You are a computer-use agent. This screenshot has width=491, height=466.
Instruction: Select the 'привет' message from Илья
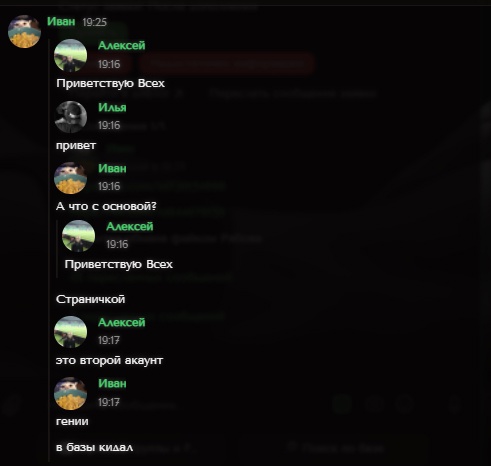tap(76, 146)
